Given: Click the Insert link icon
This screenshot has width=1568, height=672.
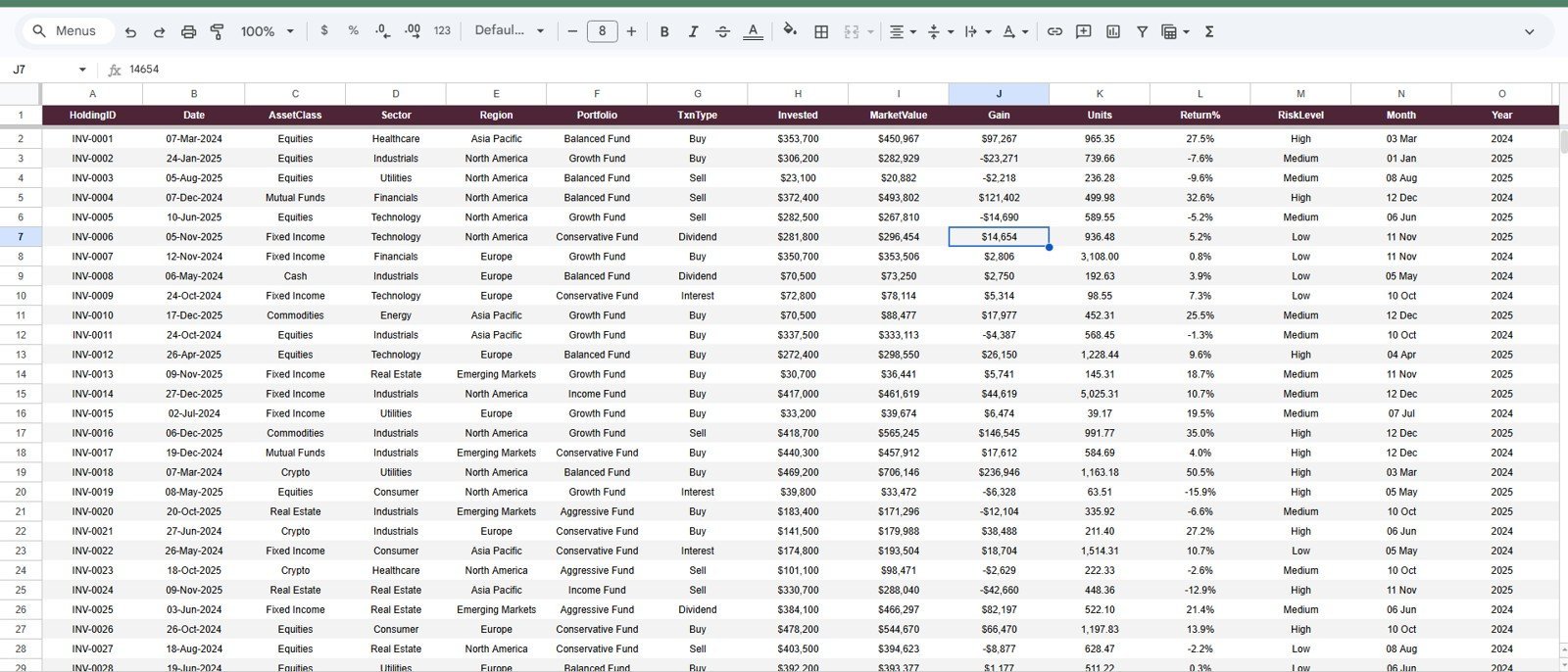Looking at the screenshot, I should click(1054, 31).
